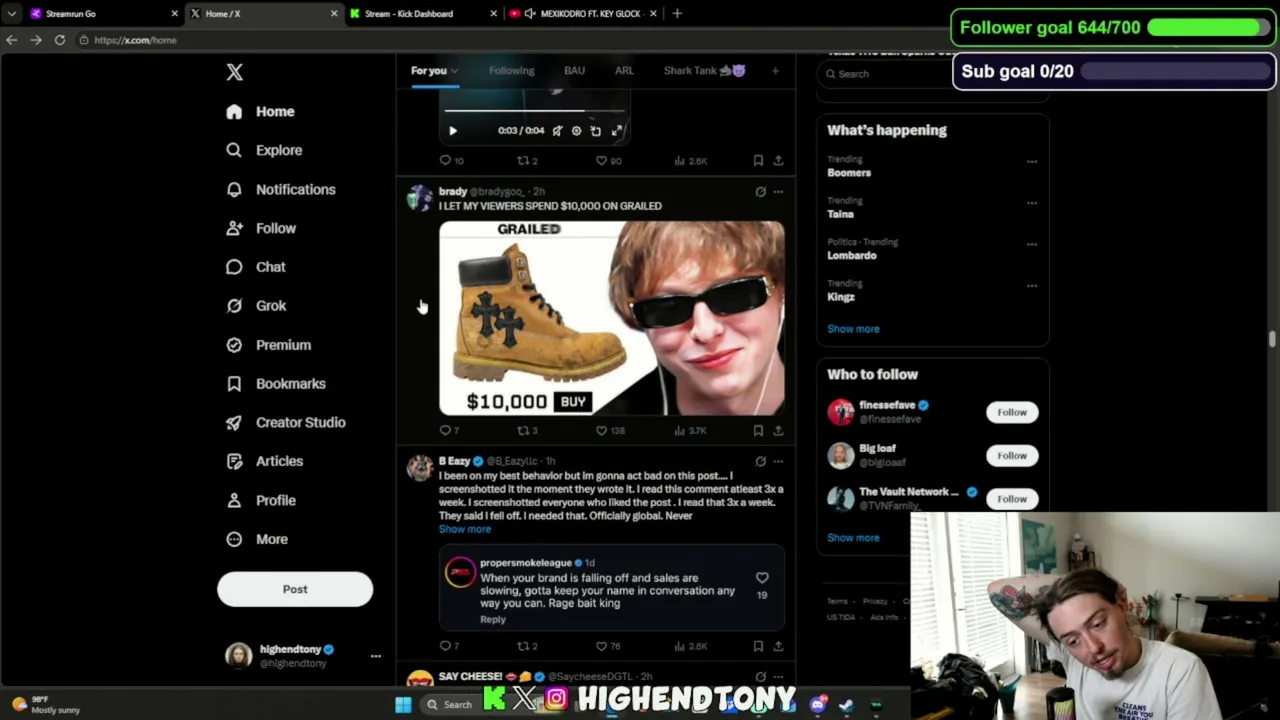This screenshot has height=720, width=1280.
Task: Click the white Post button
Action: [x=295, y=589]
